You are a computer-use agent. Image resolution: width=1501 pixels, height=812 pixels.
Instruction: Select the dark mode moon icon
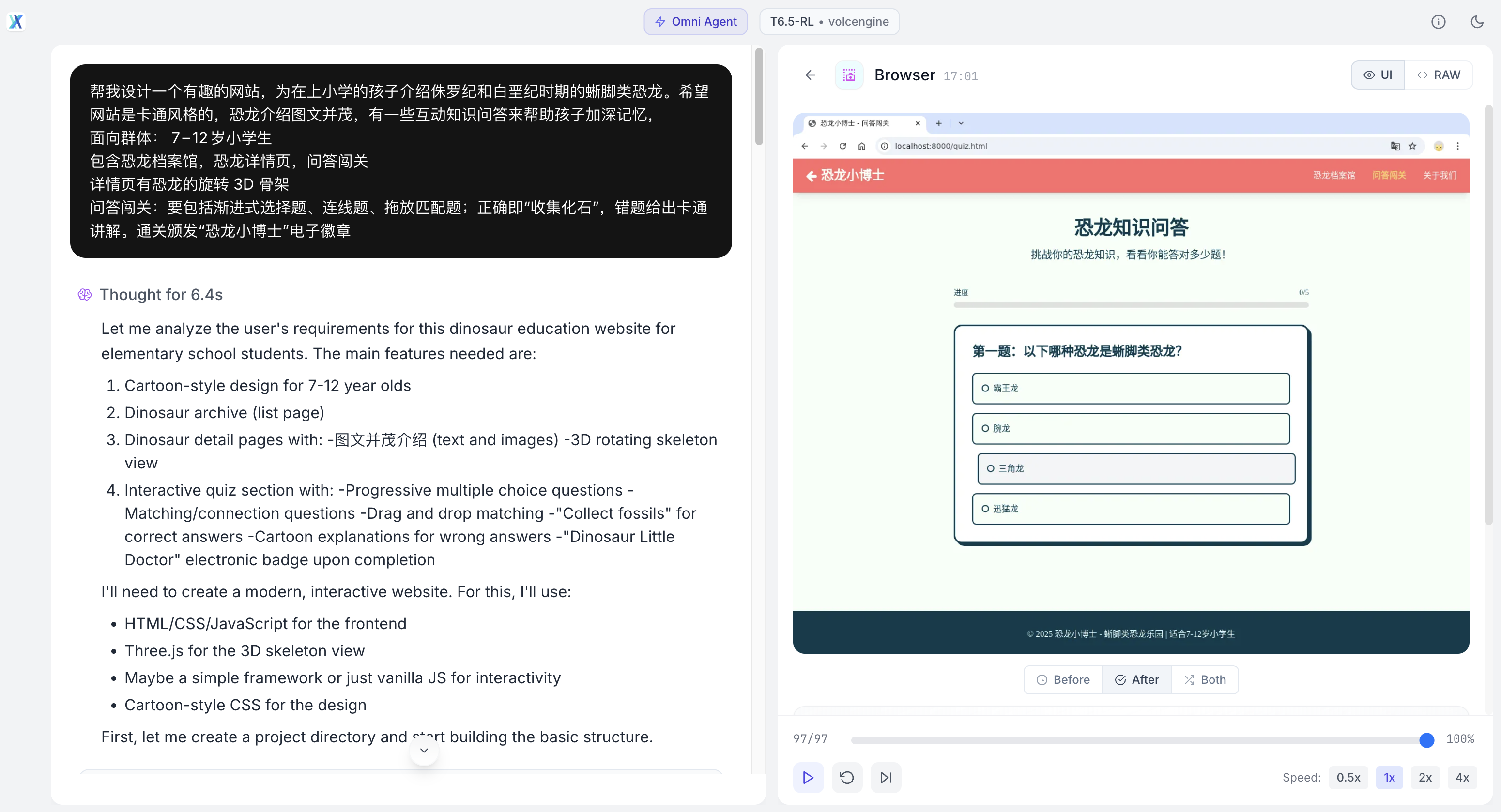pyautogui.click(x=1478, y=22)
